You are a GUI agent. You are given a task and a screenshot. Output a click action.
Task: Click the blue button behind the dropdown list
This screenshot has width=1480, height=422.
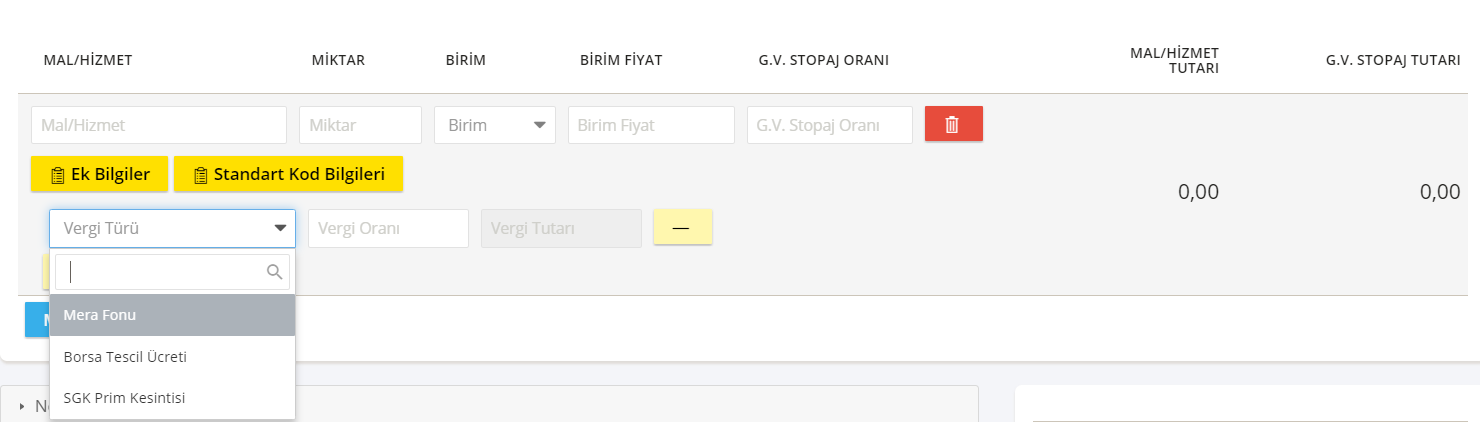click(37, 320)
